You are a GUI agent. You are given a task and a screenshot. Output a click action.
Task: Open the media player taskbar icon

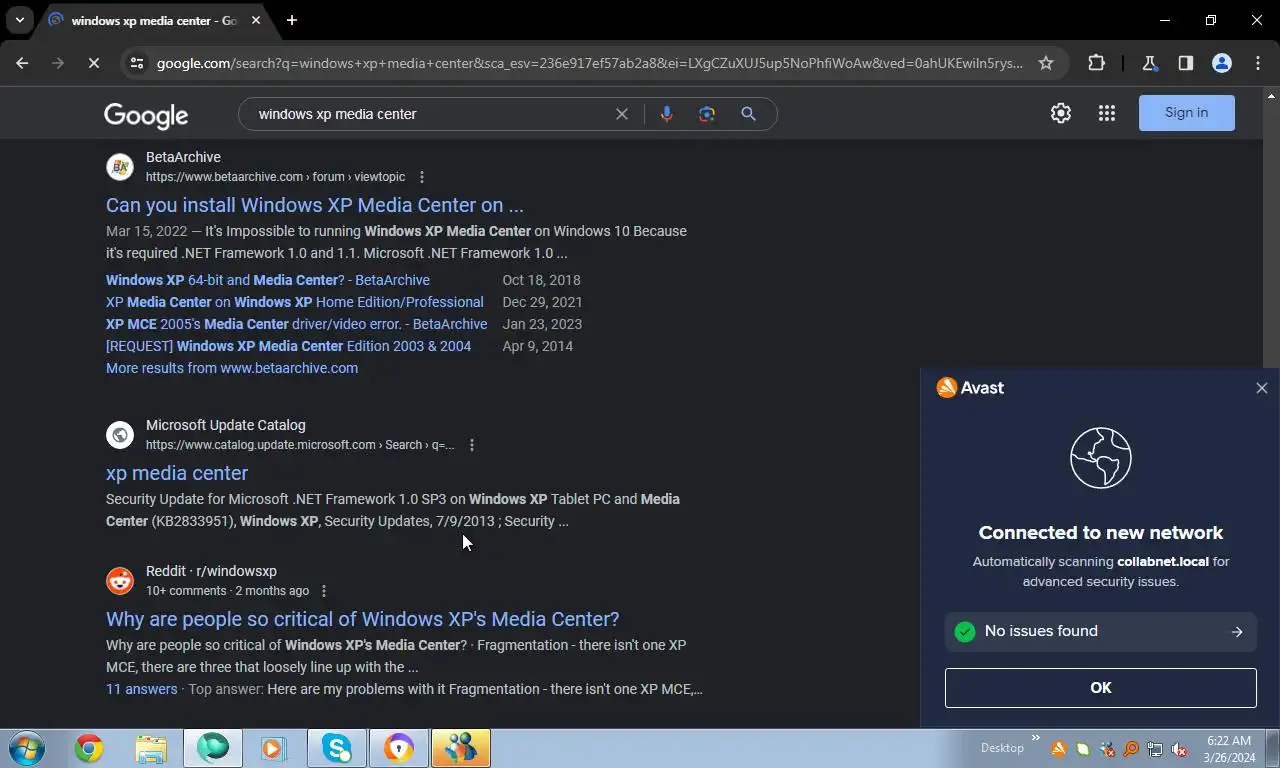click(x=274, y=748)
